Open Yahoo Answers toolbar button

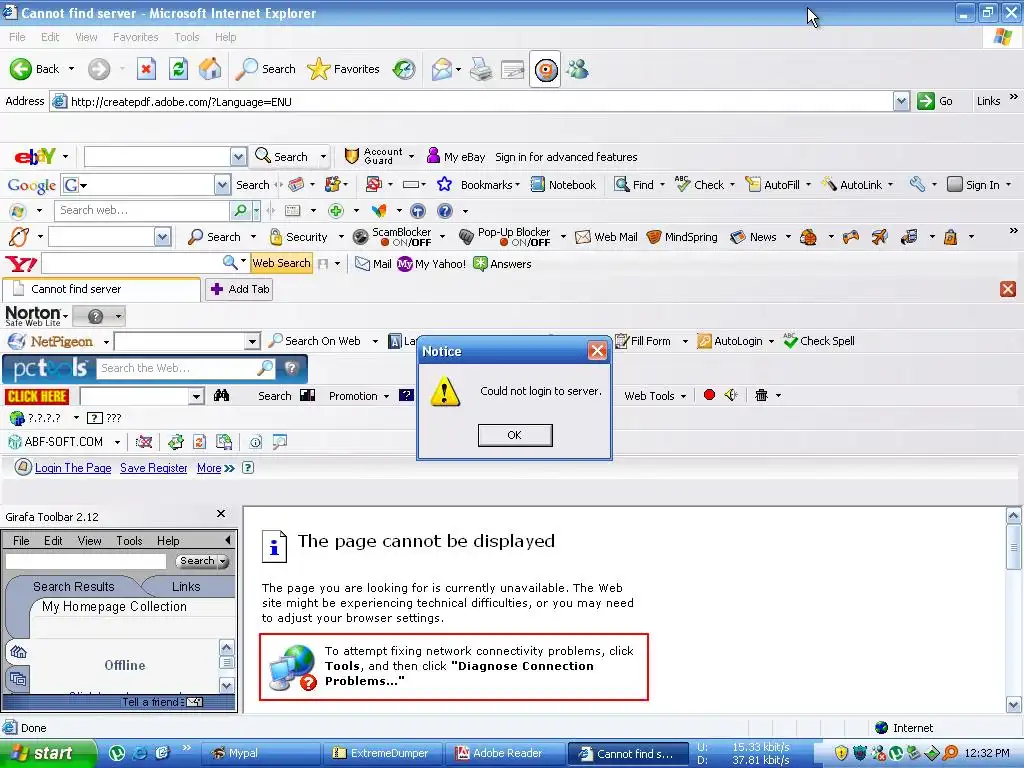pyautogui.click(x=502, y=264)
